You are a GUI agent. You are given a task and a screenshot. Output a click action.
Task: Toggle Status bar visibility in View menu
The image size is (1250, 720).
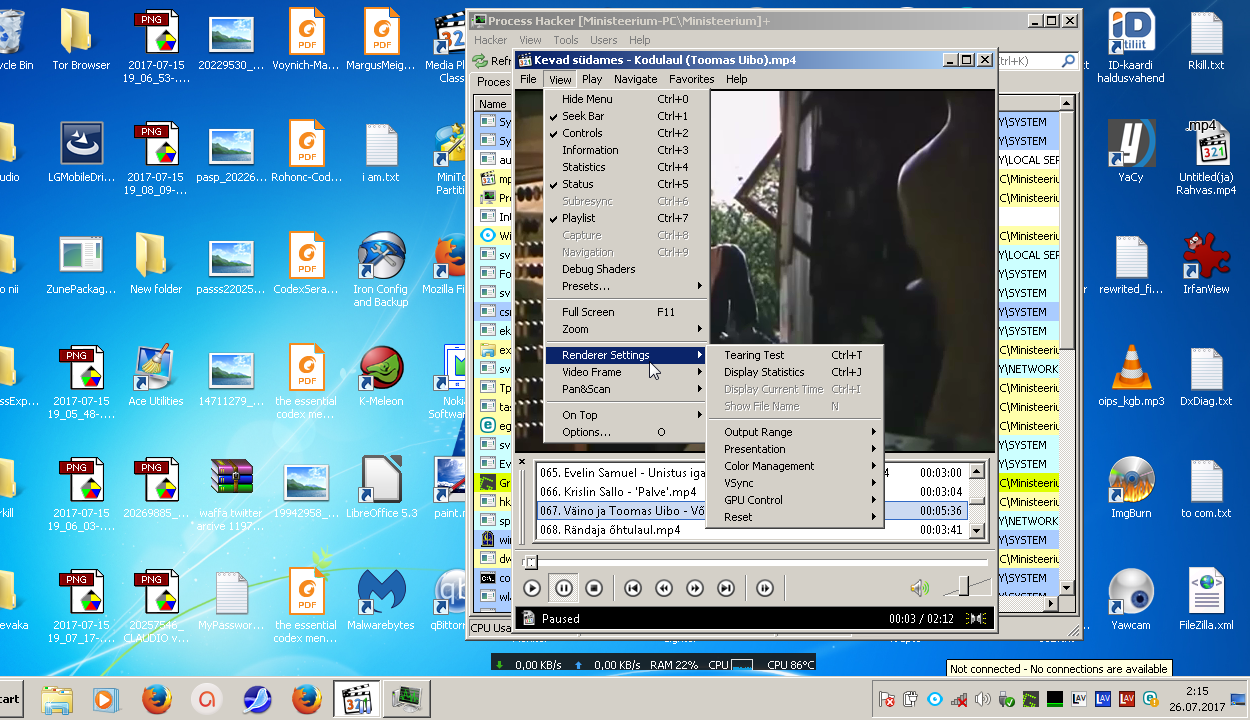tap(577, 184)
